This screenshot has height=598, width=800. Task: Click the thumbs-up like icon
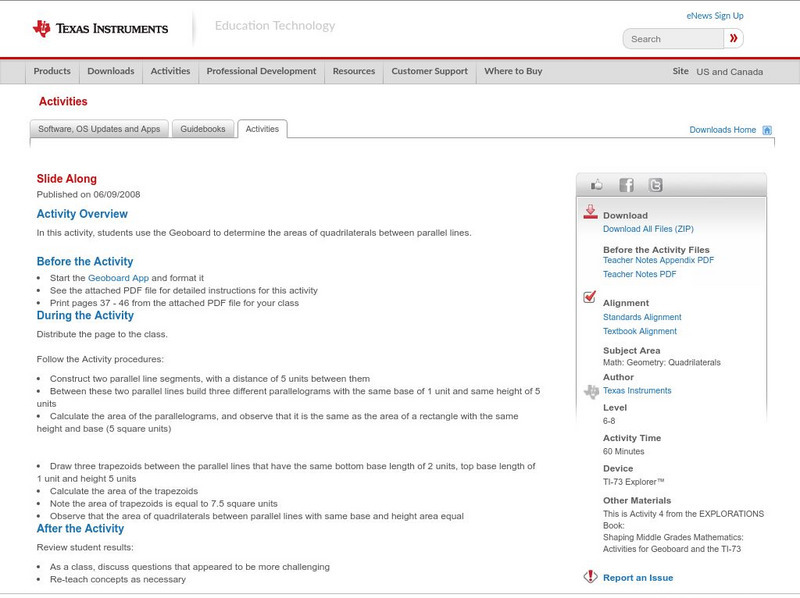[596, 185]
